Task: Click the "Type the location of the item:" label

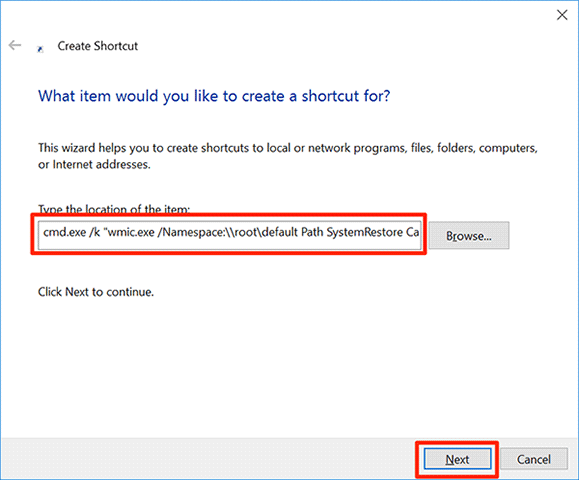Action: [114, 209]
